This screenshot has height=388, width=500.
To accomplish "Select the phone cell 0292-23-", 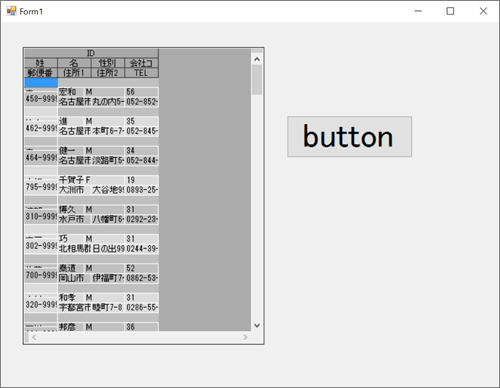I will click(x=142, y=219).
